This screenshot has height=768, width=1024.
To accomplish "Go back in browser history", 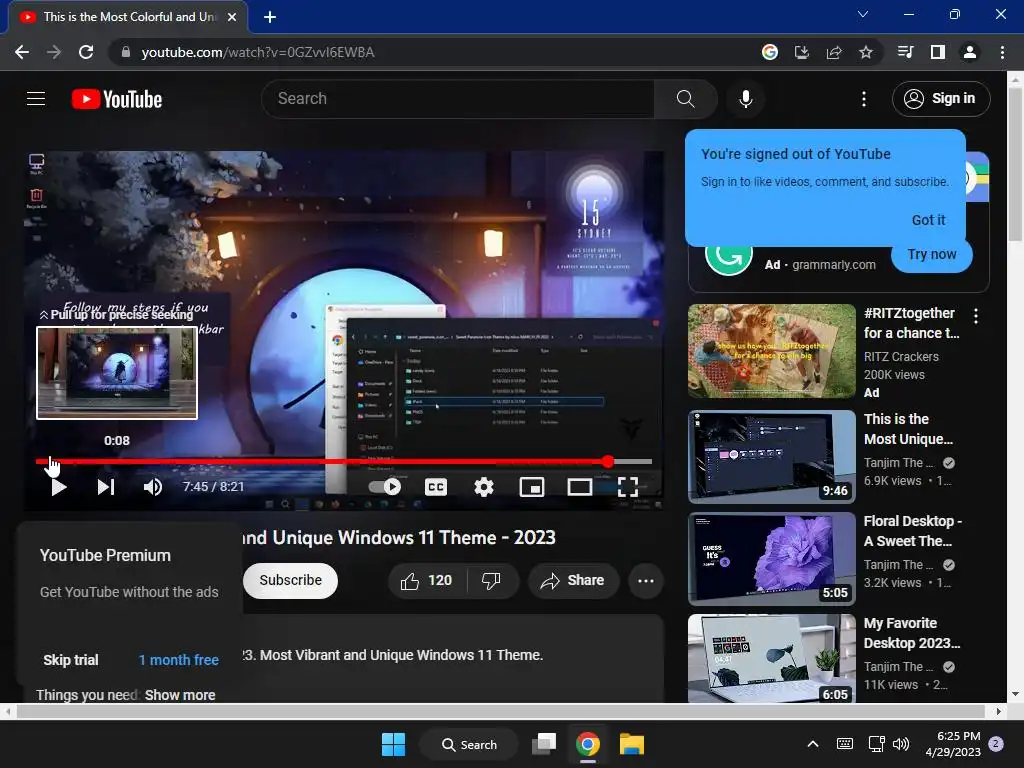I will point(22,52).
